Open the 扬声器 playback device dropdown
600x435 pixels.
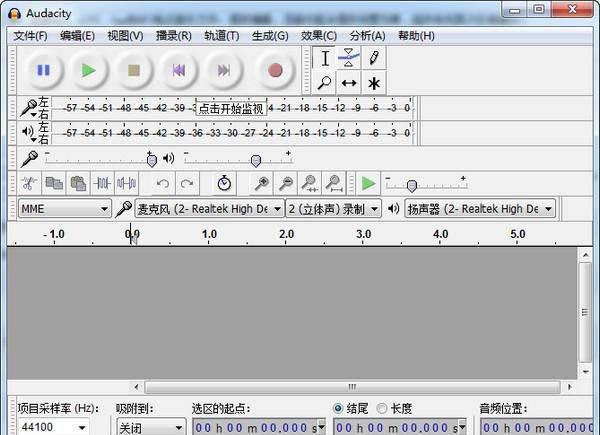(x=480, y=209)
